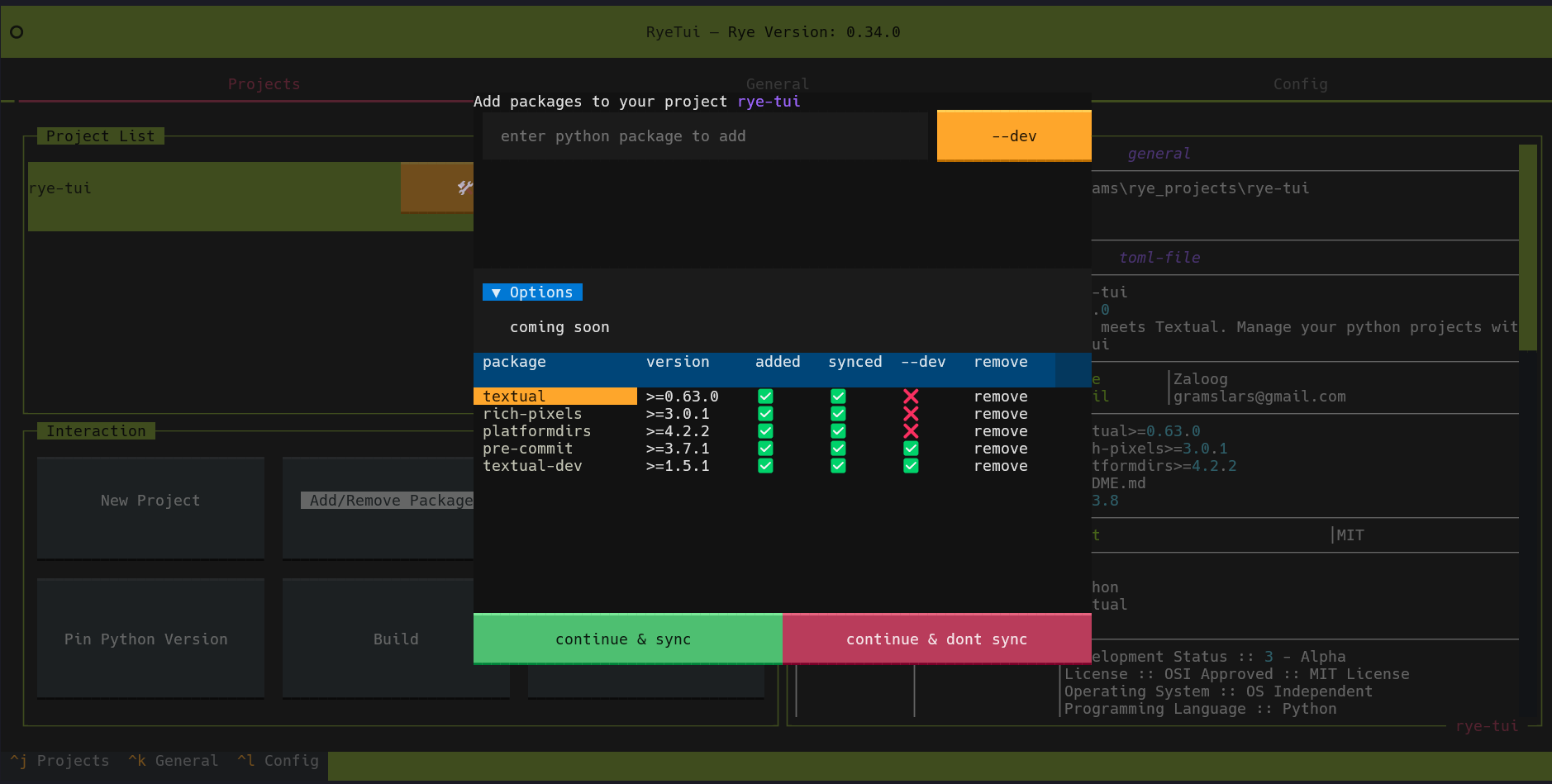Switch to the Projects tab
This screenshot has width=1552, height=784.
(x=264, y=84)
